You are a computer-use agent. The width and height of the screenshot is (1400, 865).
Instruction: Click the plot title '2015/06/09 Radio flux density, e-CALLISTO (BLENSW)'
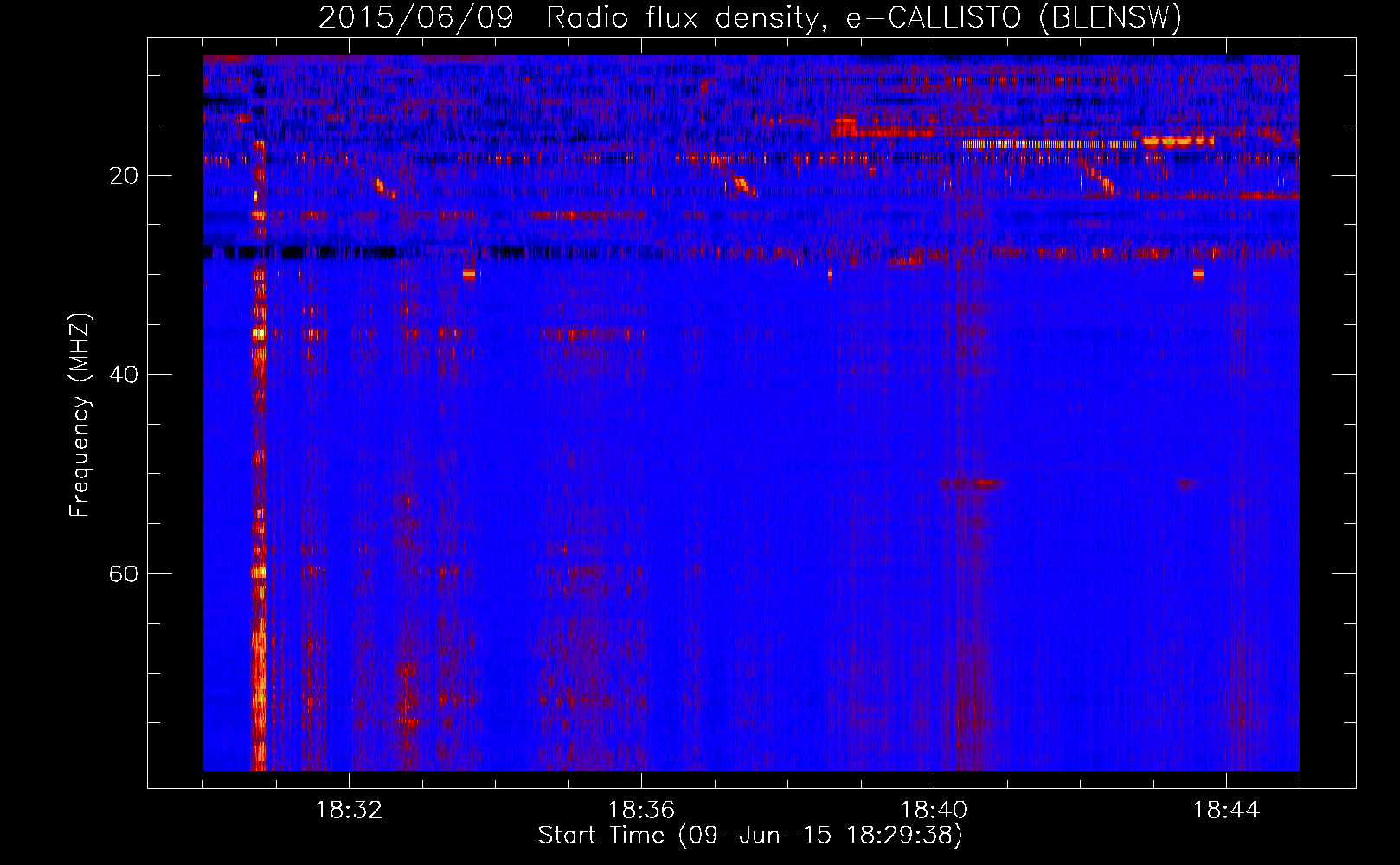tap(750, 18)
